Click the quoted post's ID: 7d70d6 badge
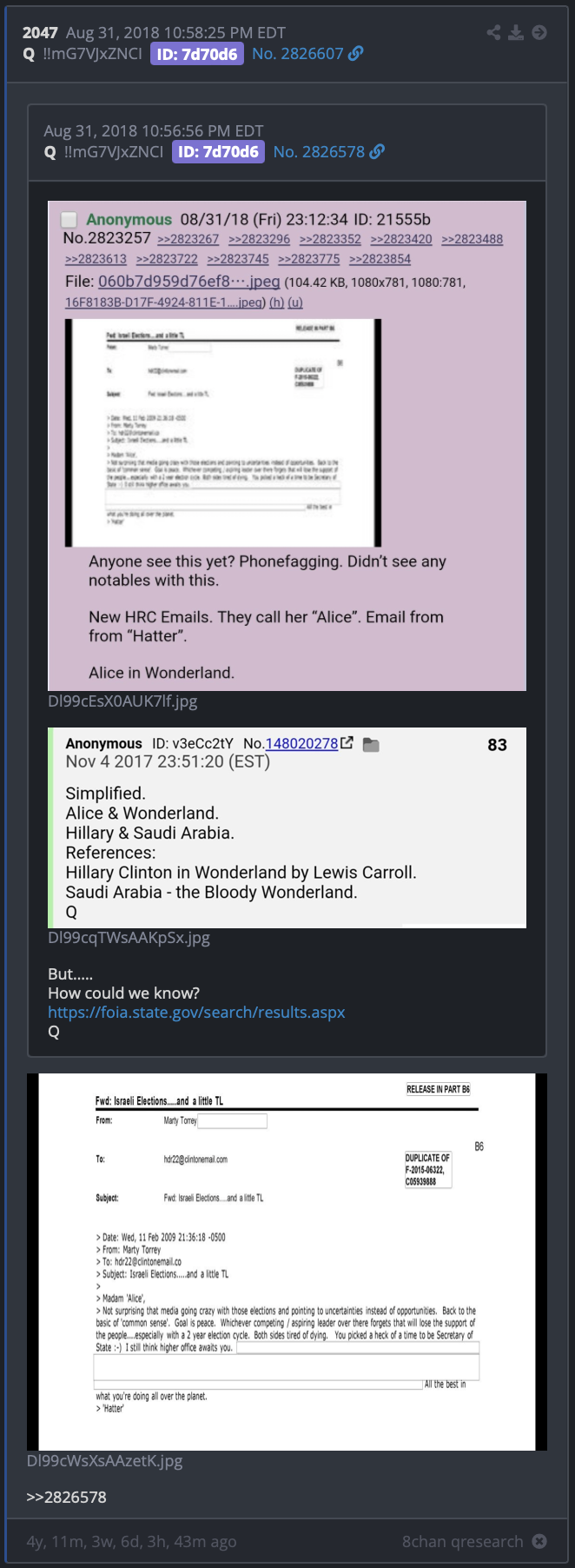575x1568 pixels. point(218,152)
